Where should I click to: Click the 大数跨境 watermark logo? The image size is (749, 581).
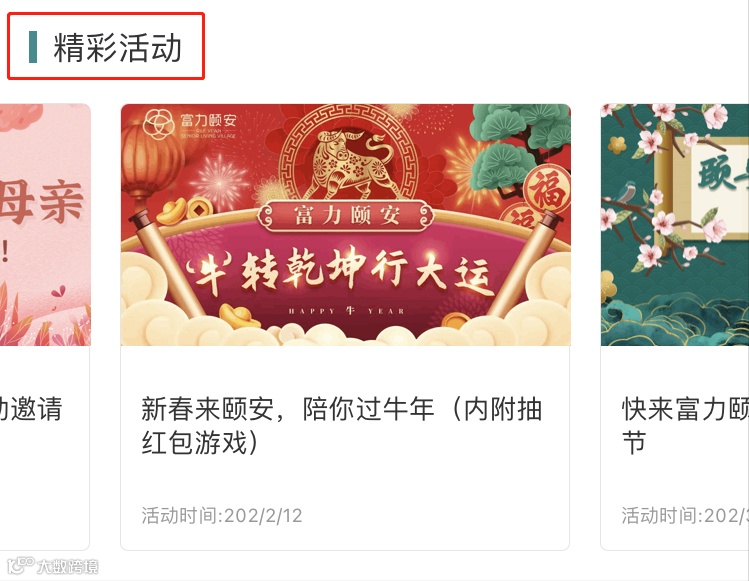click(53, 566)
